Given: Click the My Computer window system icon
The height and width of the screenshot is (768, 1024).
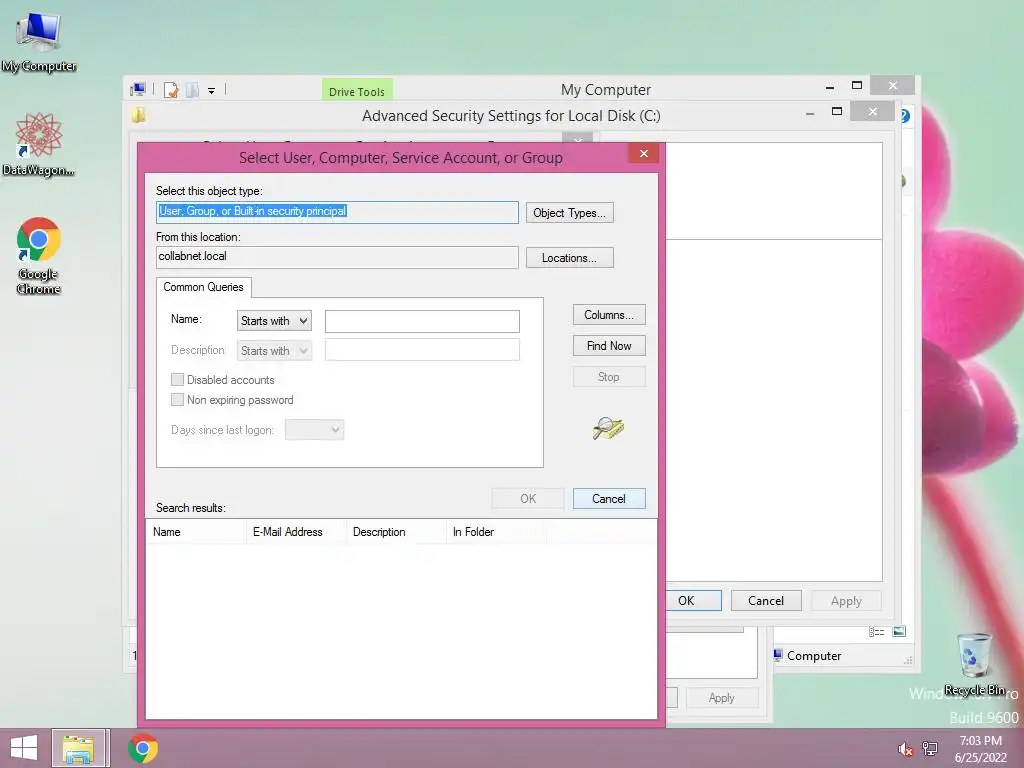Looking at the screenshot, I should click(138, 89).
